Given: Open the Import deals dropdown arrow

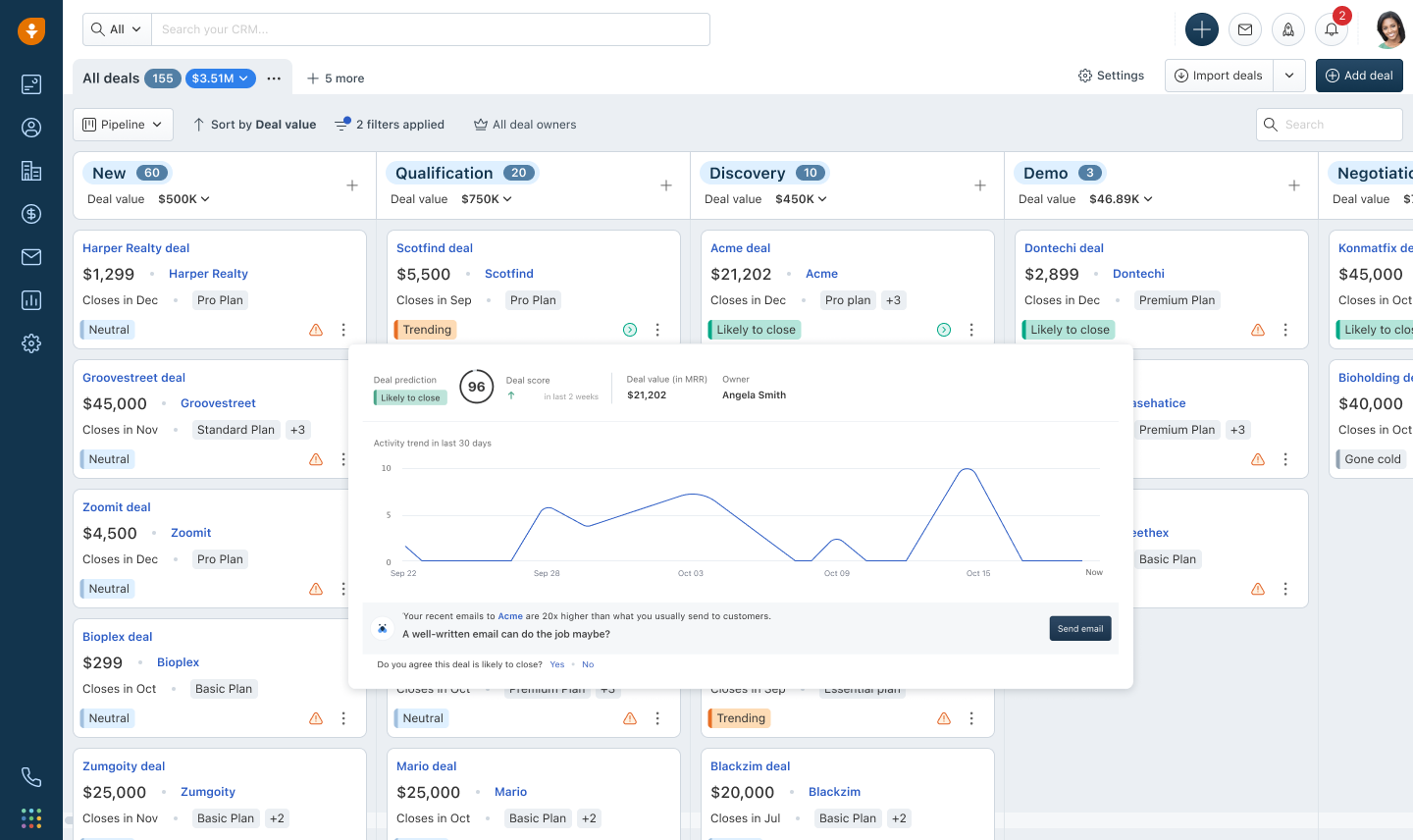Looking at the screenshot, I should tap(1289, 76).
